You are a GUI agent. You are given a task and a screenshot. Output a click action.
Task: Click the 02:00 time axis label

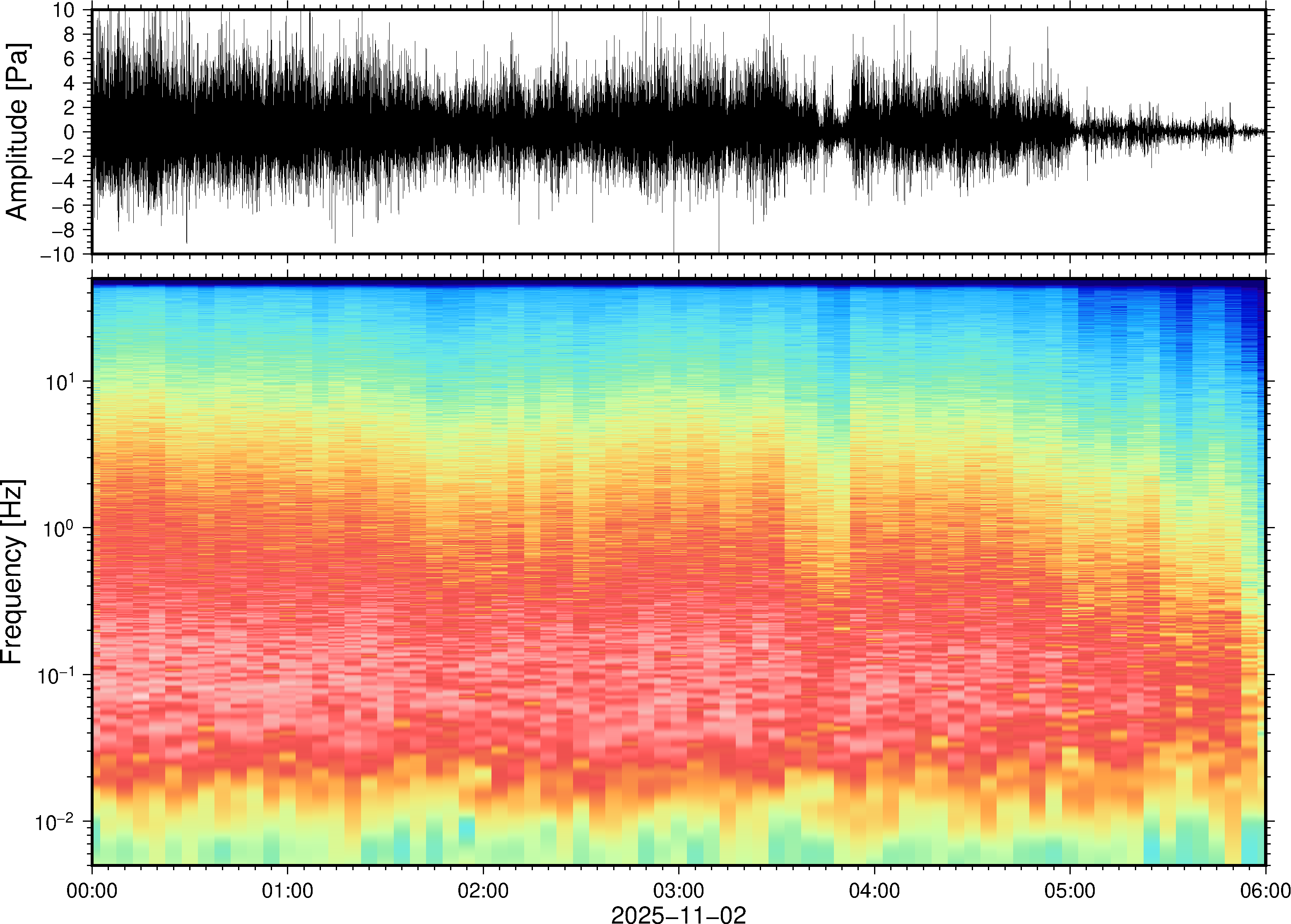(483, 890)
